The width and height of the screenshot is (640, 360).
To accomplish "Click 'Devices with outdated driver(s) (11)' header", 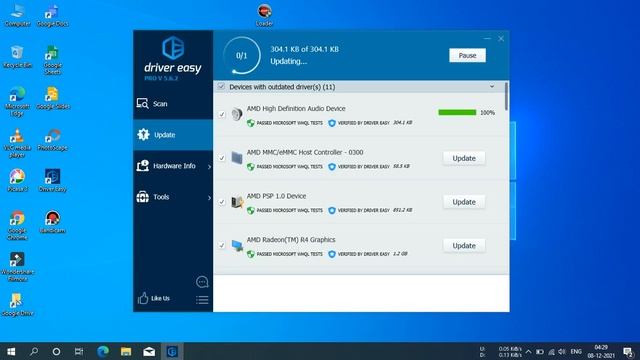I will point(282,87).
